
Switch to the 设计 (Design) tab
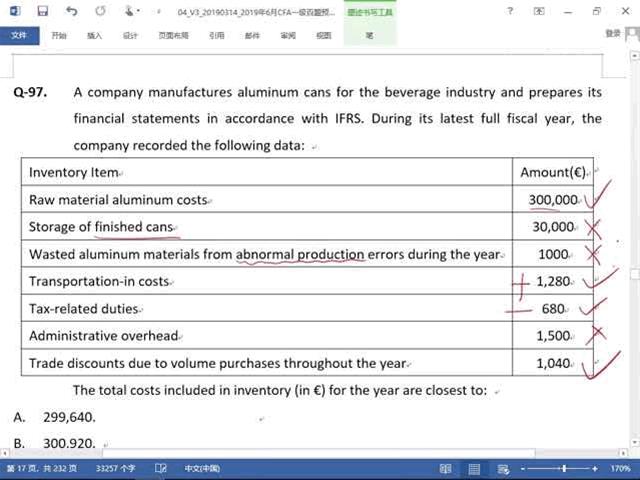click(130, 36)
